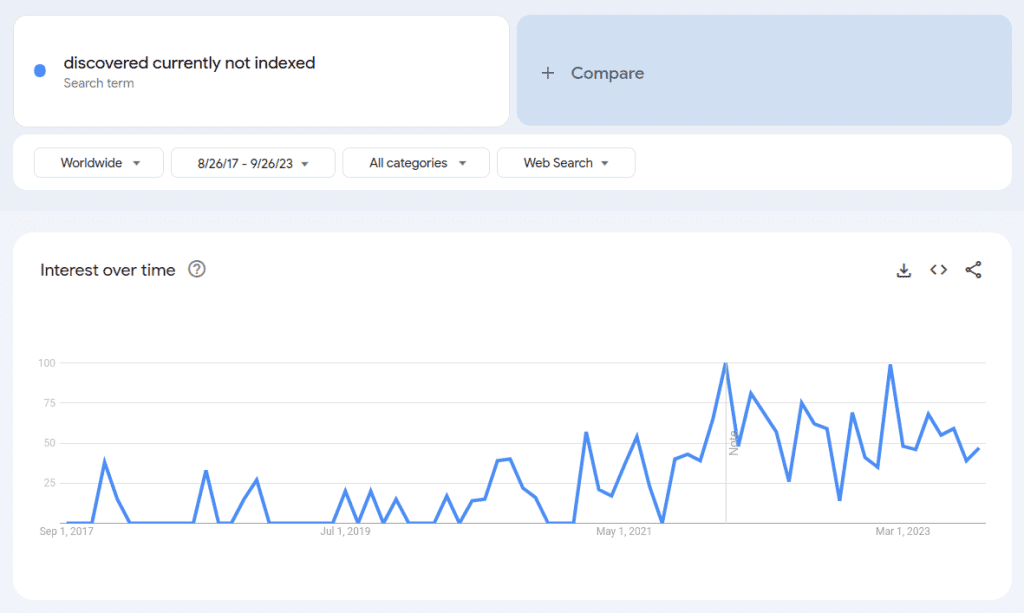Click the Note marker on the chart timeline

click(733, 440)
